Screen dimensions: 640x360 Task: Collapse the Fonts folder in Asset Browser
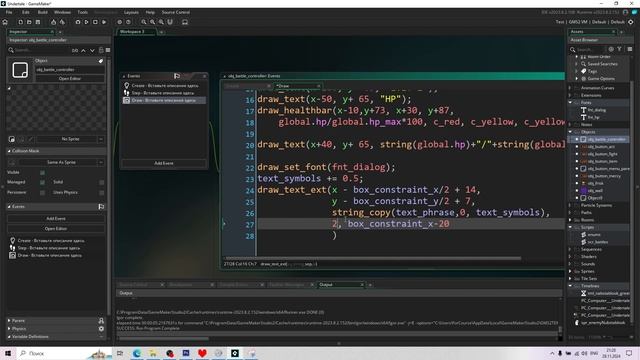[x=571, y=102]
